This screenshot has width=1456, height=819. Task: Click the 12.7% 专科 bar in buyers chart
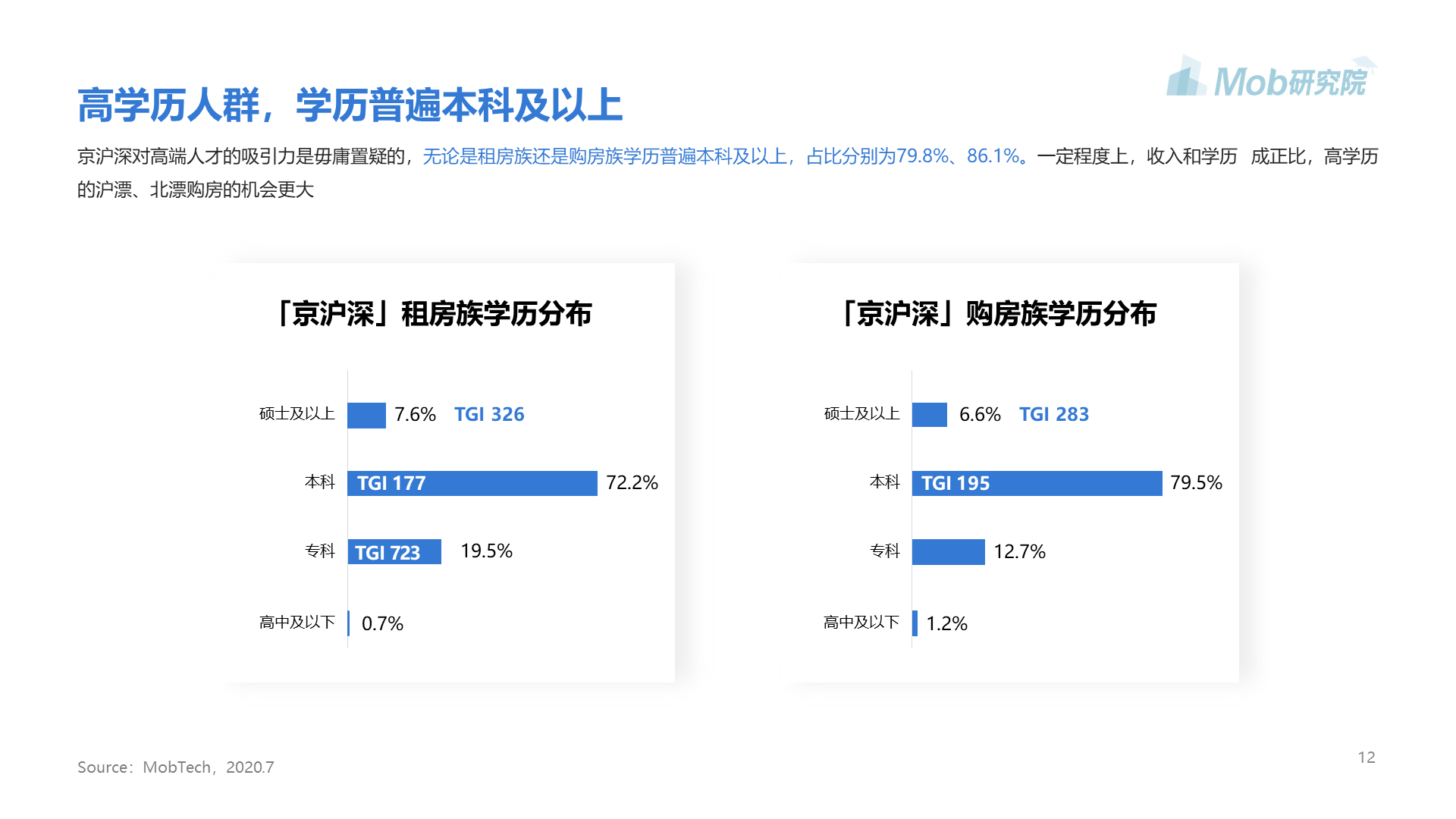click(949, 552)
